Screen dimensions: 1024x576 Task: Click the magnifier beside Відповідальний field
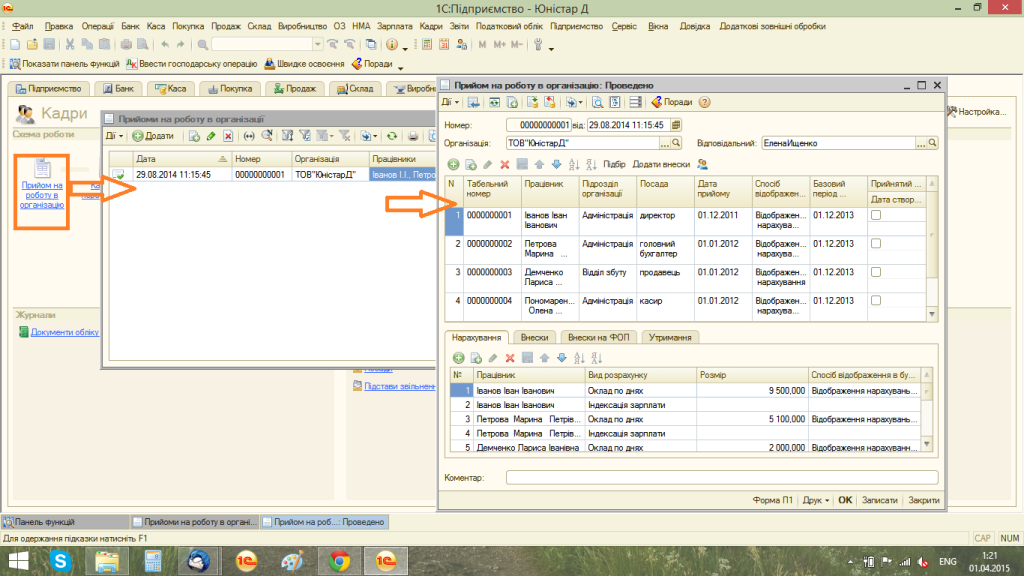point(933,143)
